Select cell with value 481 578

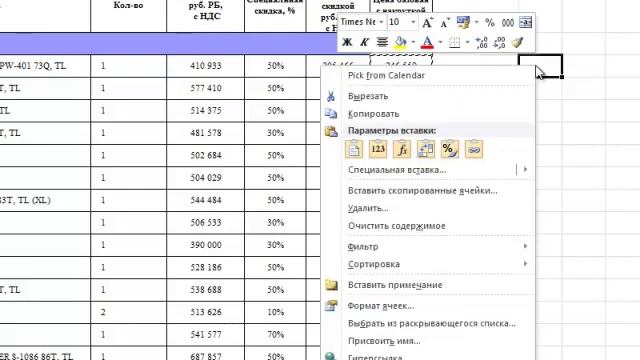(x=205, y=133)
